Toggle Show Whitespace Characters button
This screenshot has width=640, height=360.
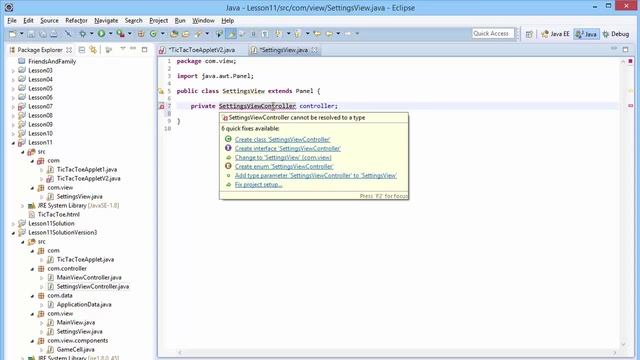(265, 34)
